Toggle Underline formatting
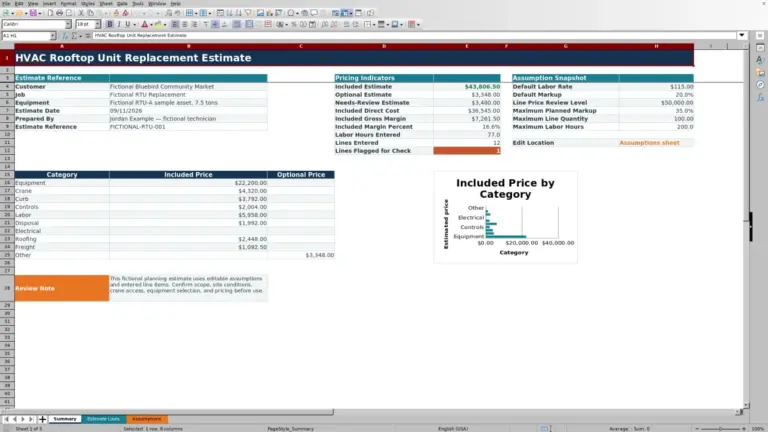Viewport: 768px width, 432px height. (x=128, y=24)
